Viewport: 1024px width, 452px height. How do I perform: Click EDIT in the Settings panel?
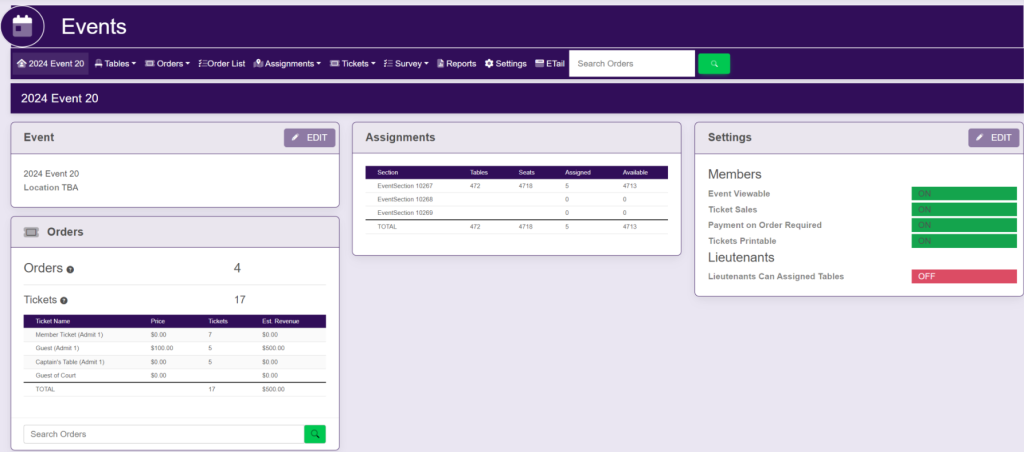pyautogui.click(x=995, y=138)
